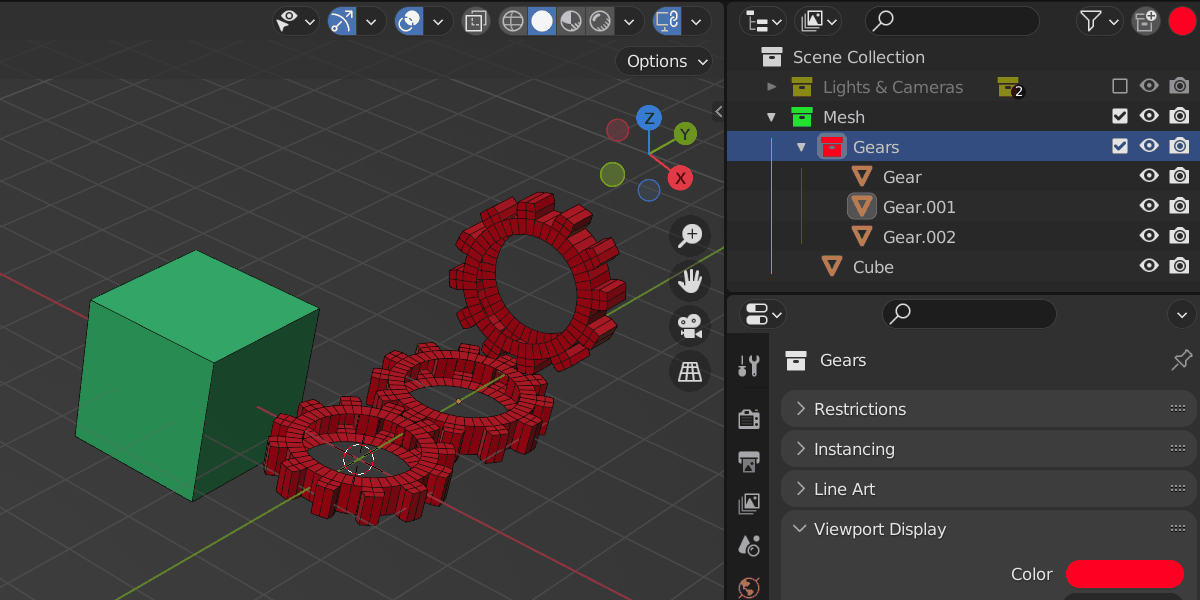
Task: Switch viewport to rendered shading
Action: point(600,21)
